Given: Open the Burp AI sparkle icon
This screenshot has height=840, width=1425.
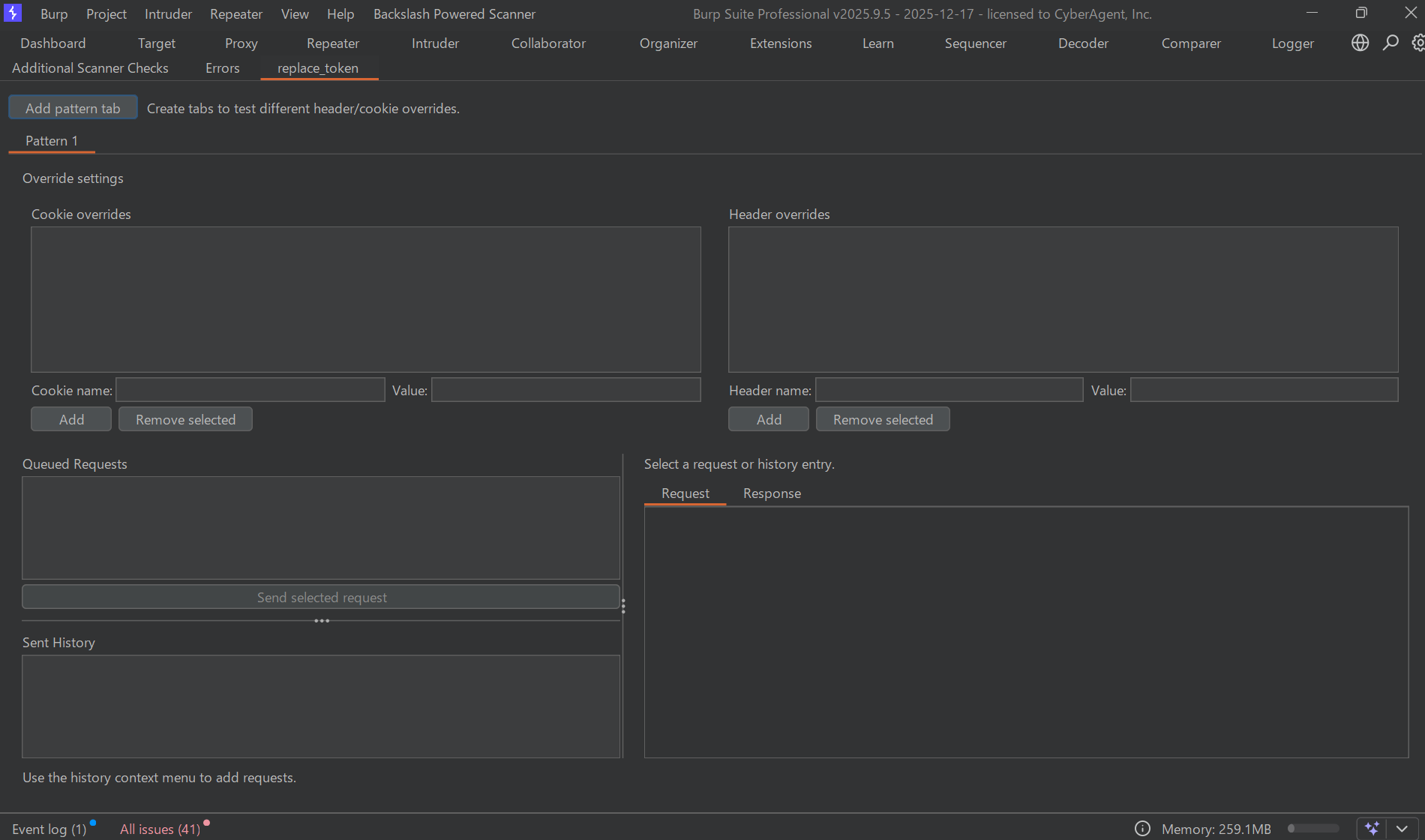Looking at the screenshot, I should (1372, 828).
